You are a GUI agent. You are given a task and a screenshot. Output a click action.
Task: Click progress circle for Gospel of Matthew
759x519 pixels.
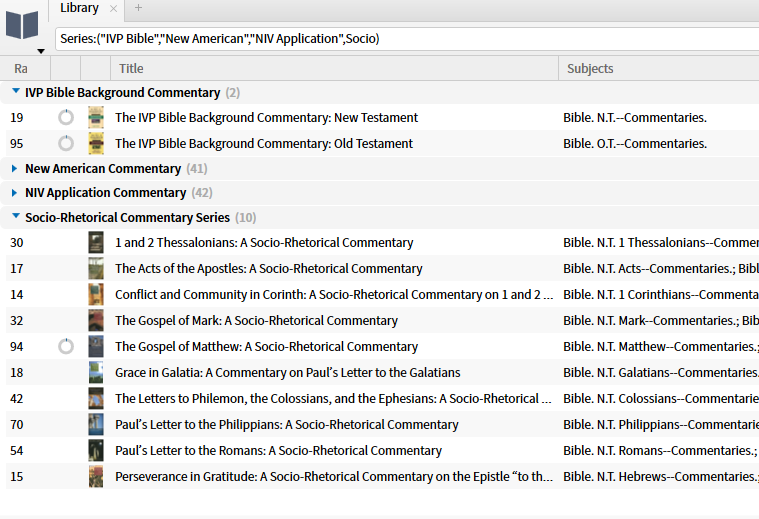66,347
